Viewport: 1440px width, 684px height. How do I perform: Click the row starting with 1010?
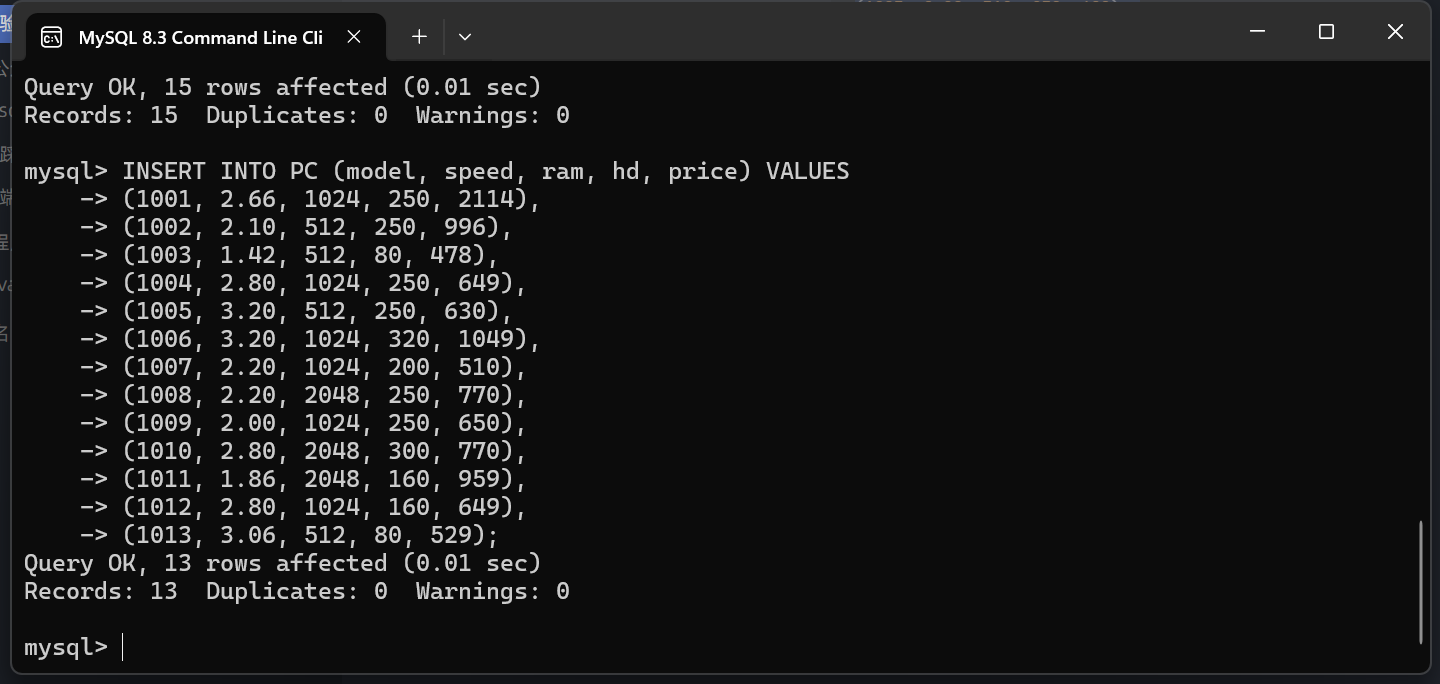(303, 451)
